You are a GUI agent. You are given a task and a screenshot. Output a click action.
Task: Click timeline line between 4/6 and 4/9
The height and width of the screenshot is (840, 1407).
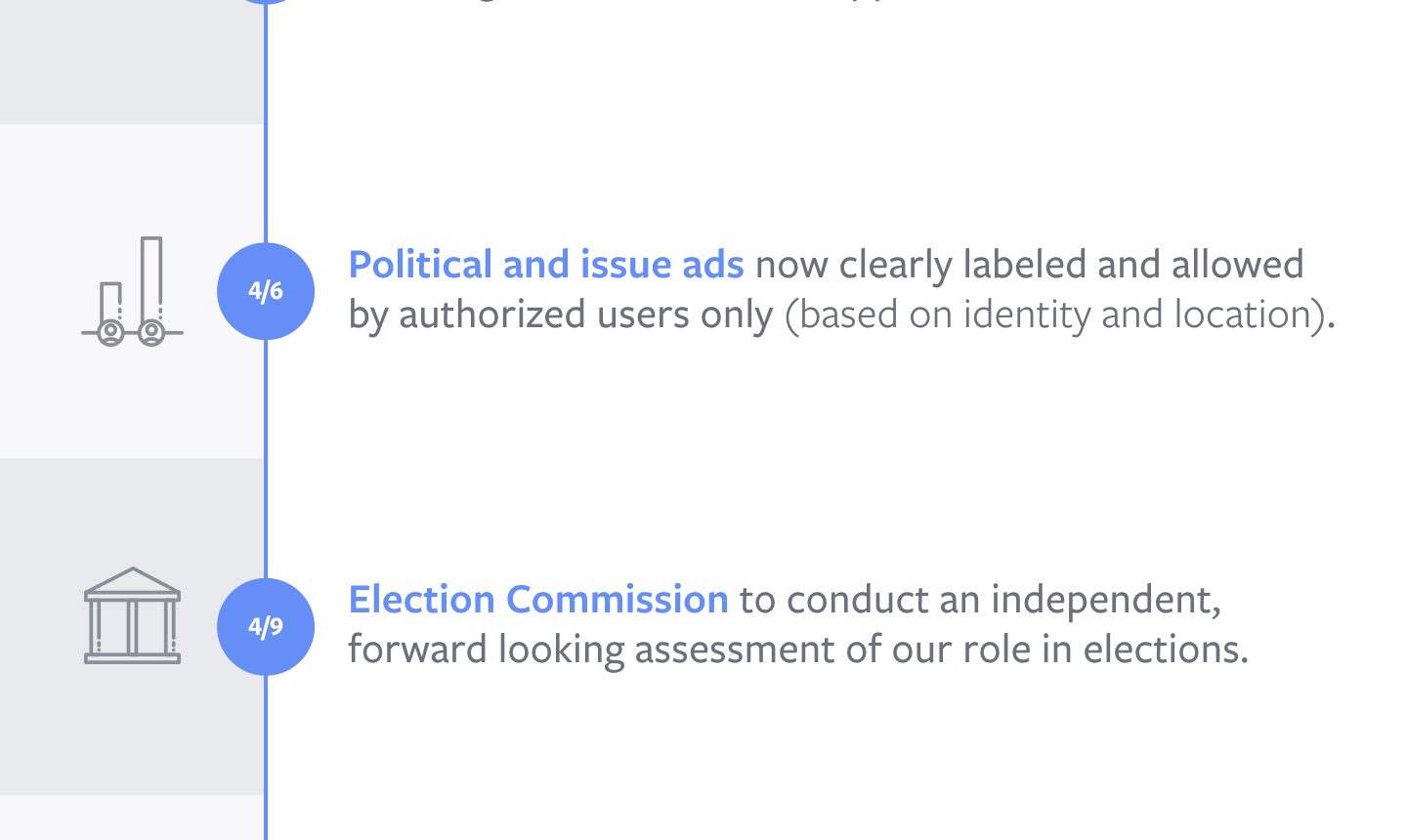(x=266, y=459)
